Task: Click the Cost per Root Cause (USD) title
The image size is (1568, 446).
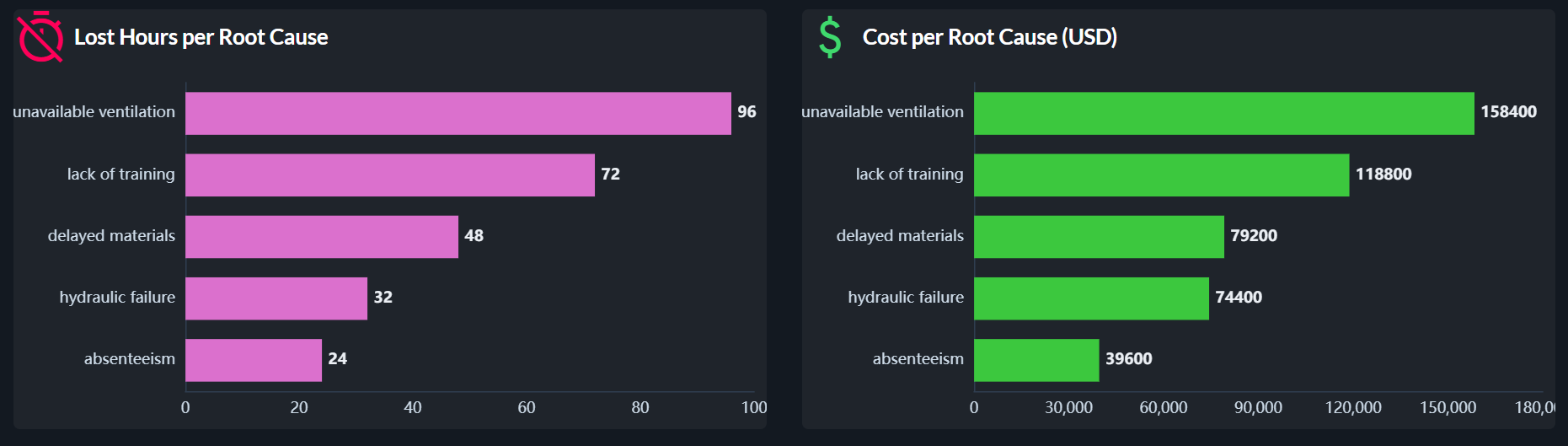Action: (x=989, y=37)
